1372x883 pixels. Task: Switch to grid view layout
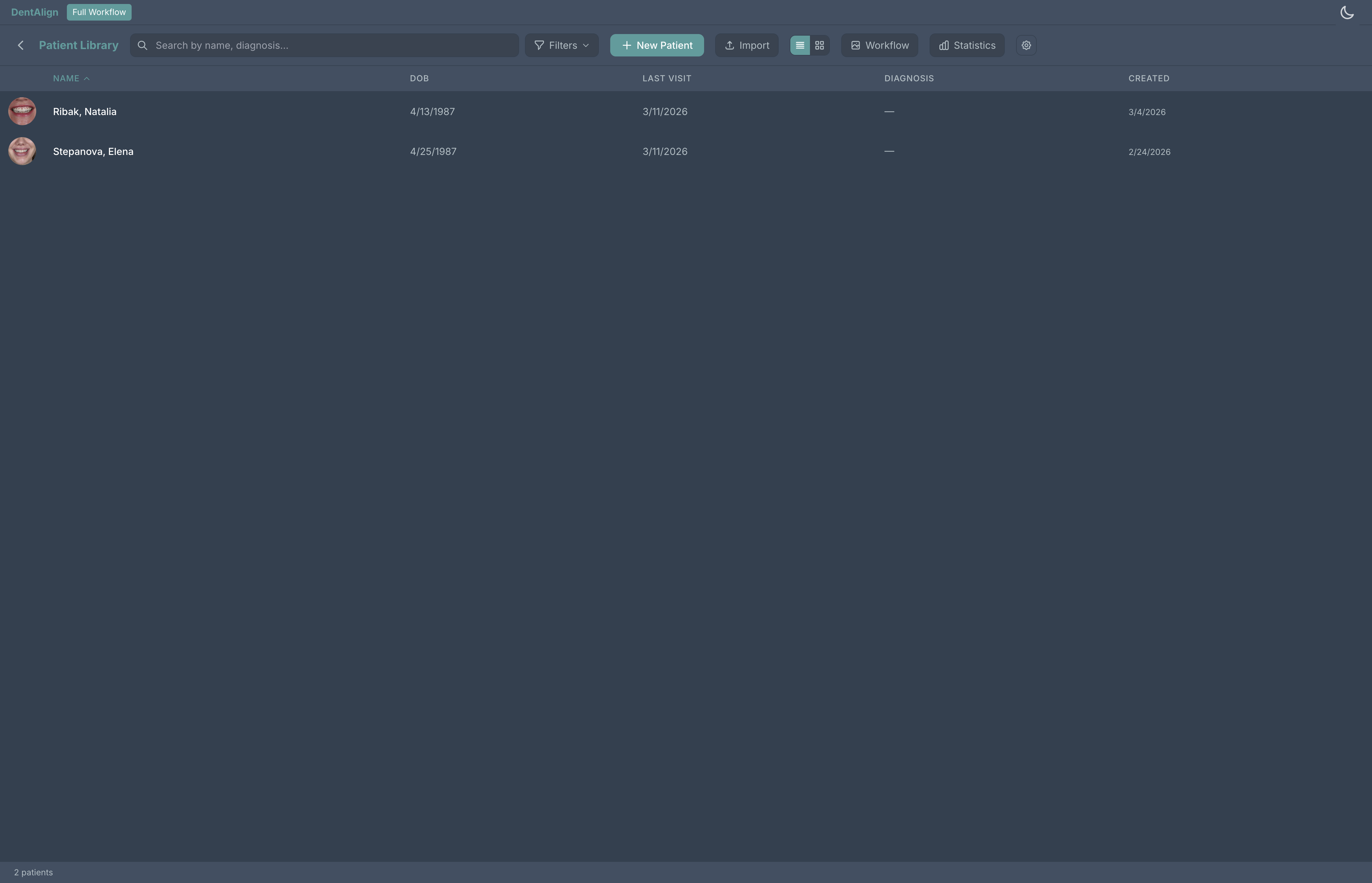pyautogui.click(x=819, y=45)
